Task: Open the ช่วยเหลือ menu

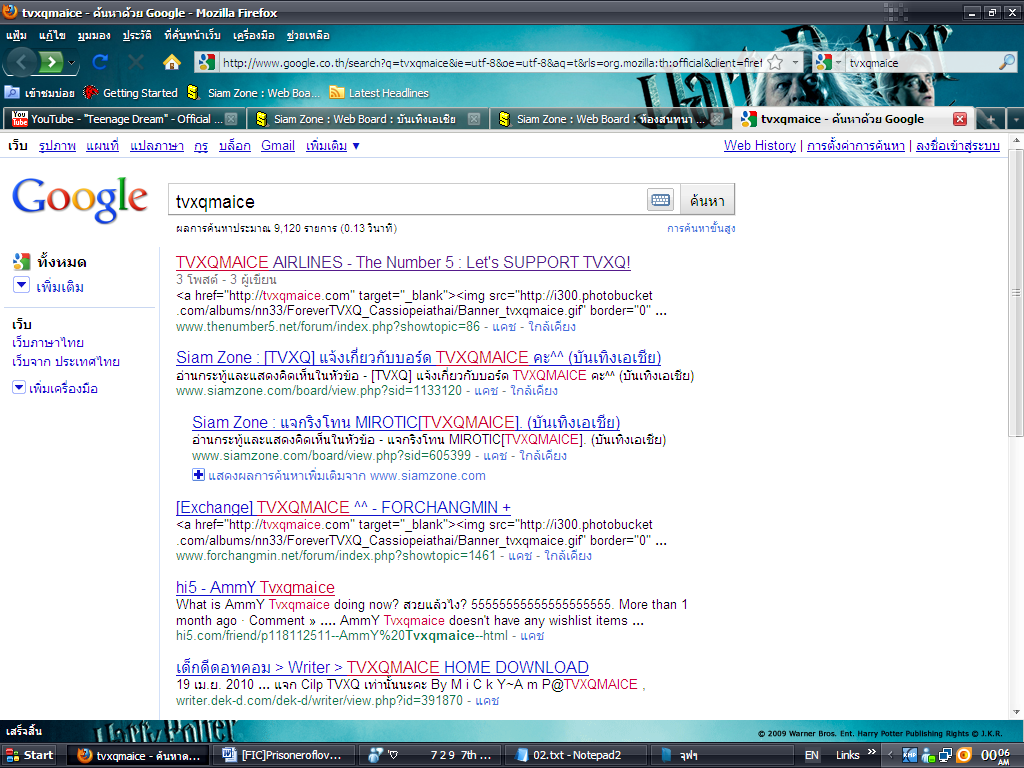Action: [x=308, y=35]
